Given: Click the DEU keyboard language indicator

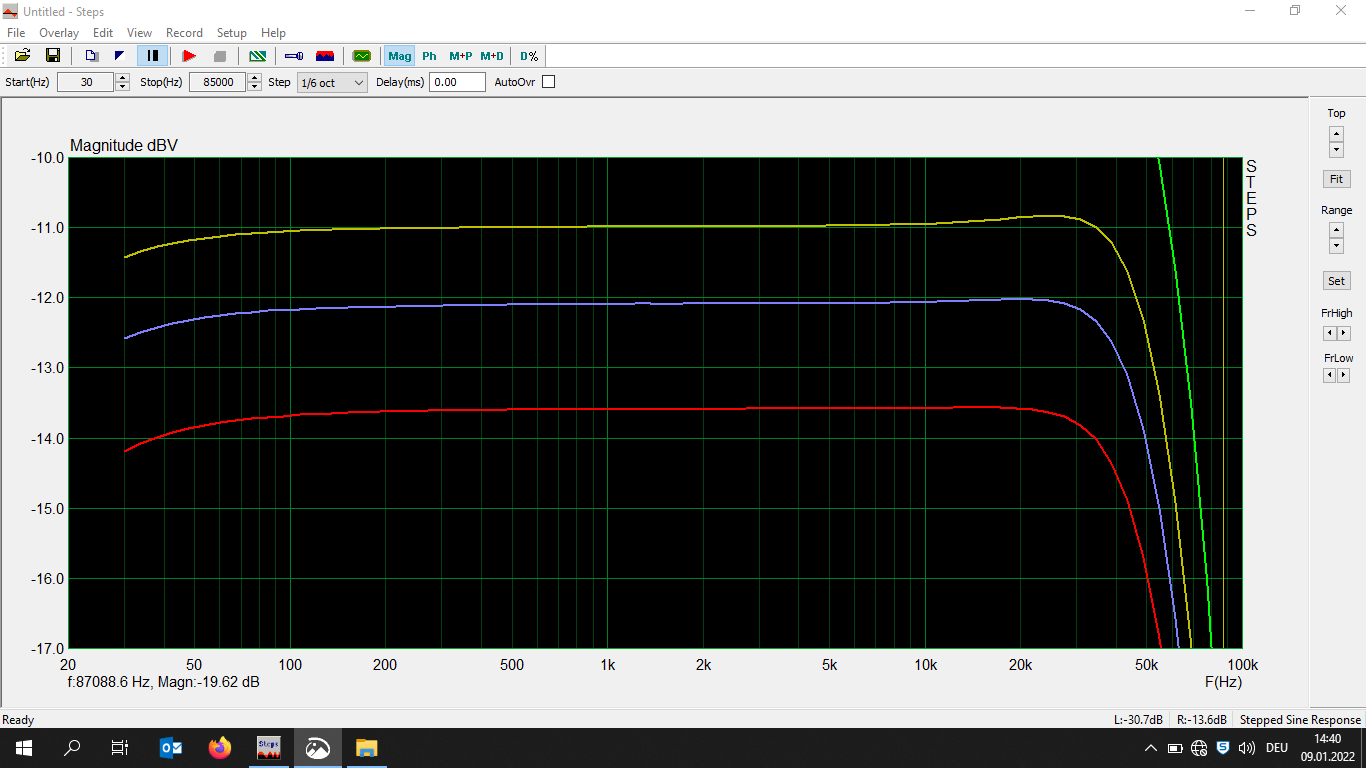Looking at the screenshot, I should click(1277, 748).
